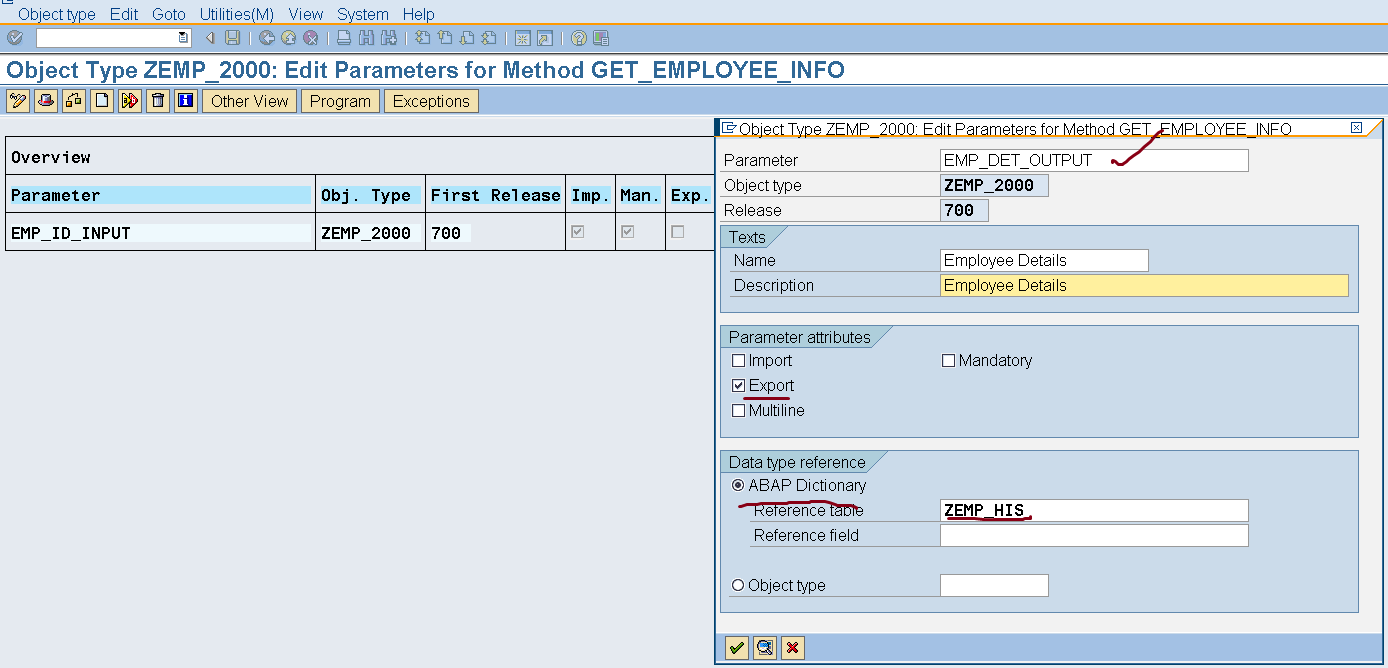Click the green checkmark Continue button in dialog
This screenshot has width=1388, height=668.
tap(737, 648)
